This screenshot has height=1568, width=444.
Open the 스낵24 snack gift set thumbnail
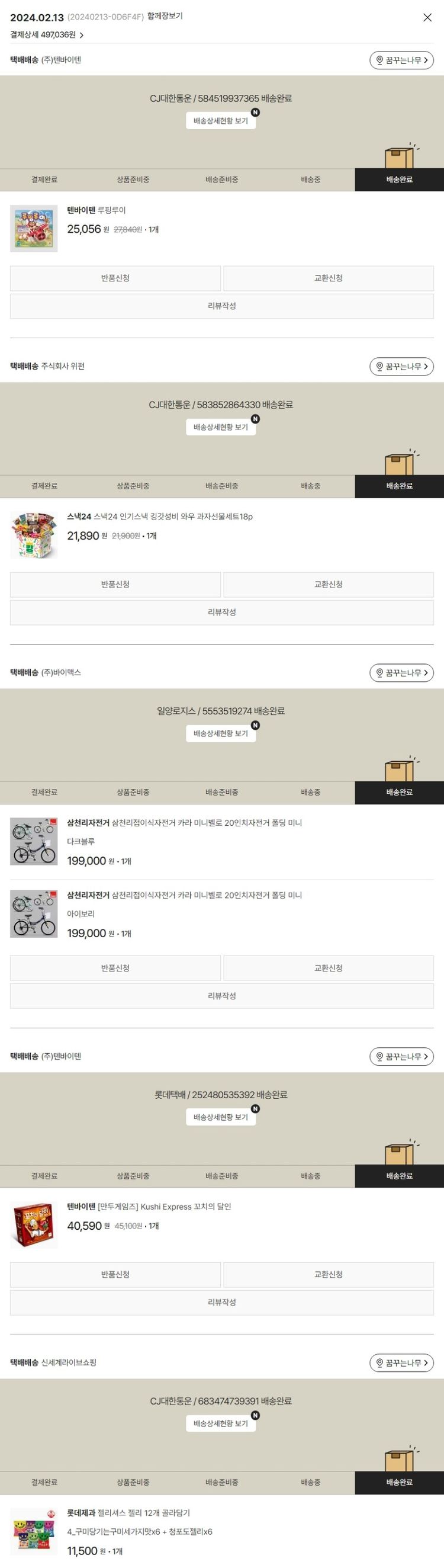(34, 535)
